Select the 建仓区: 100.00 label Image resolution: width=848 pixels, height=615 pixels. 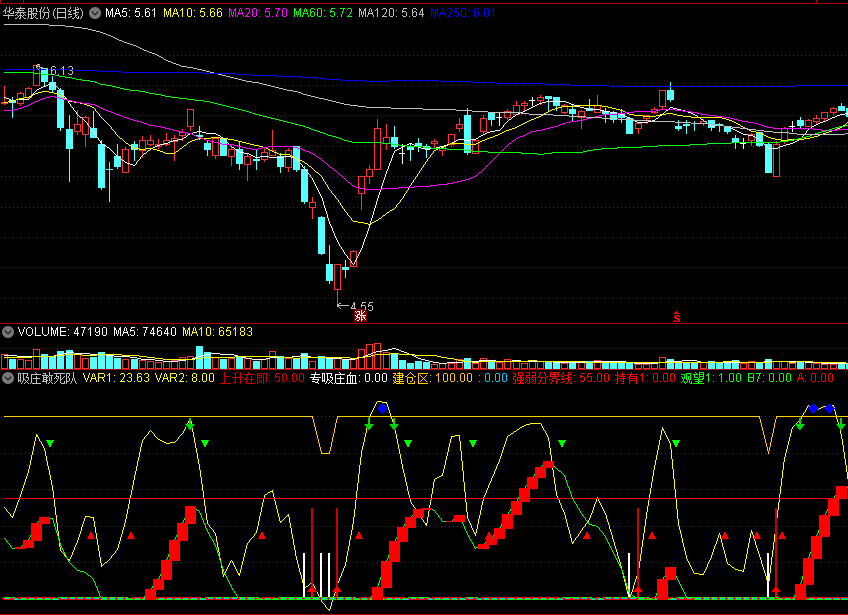433,378
